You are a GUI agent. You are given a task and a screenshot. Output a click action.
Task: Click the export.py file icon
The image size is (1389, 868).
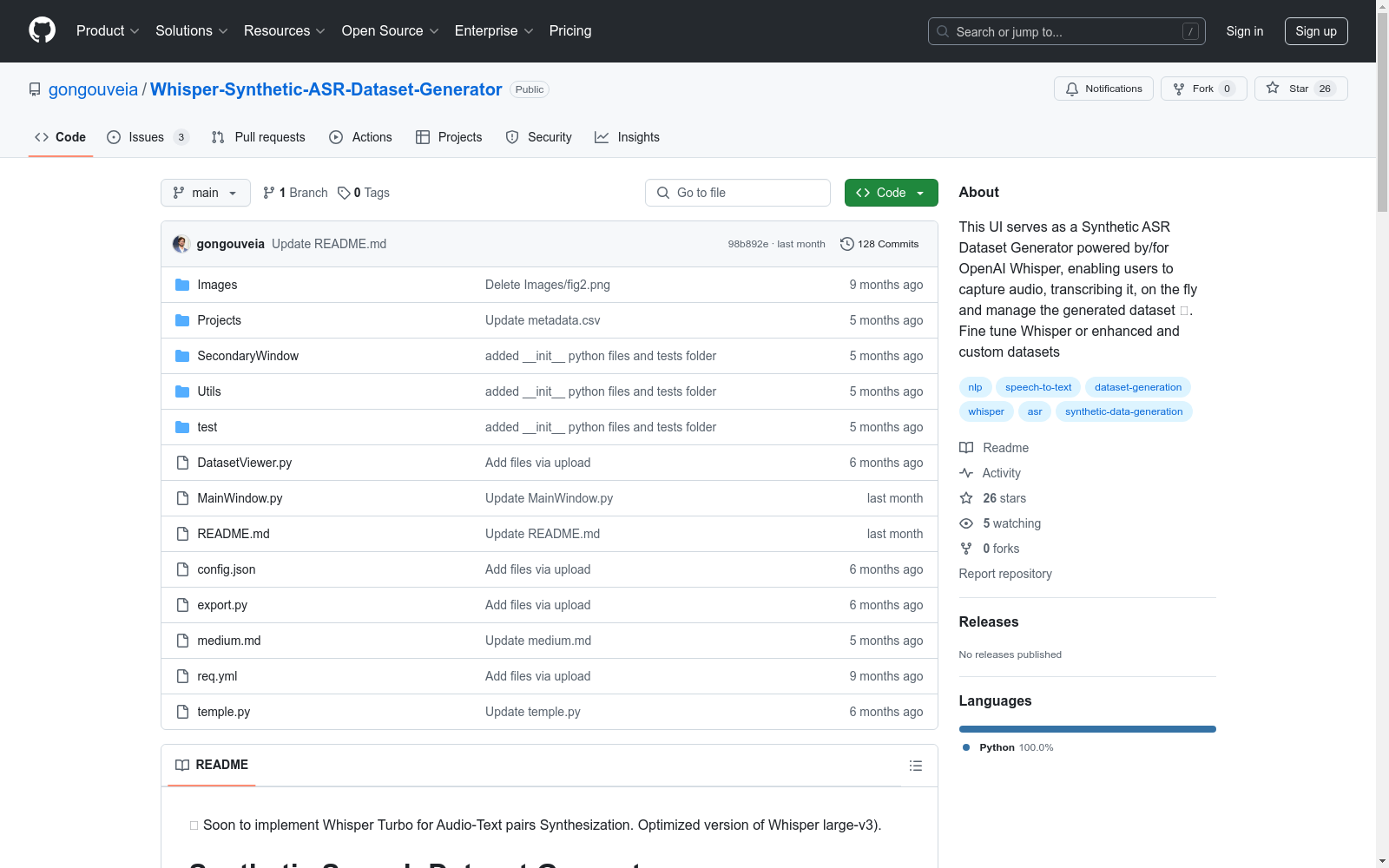182,605
